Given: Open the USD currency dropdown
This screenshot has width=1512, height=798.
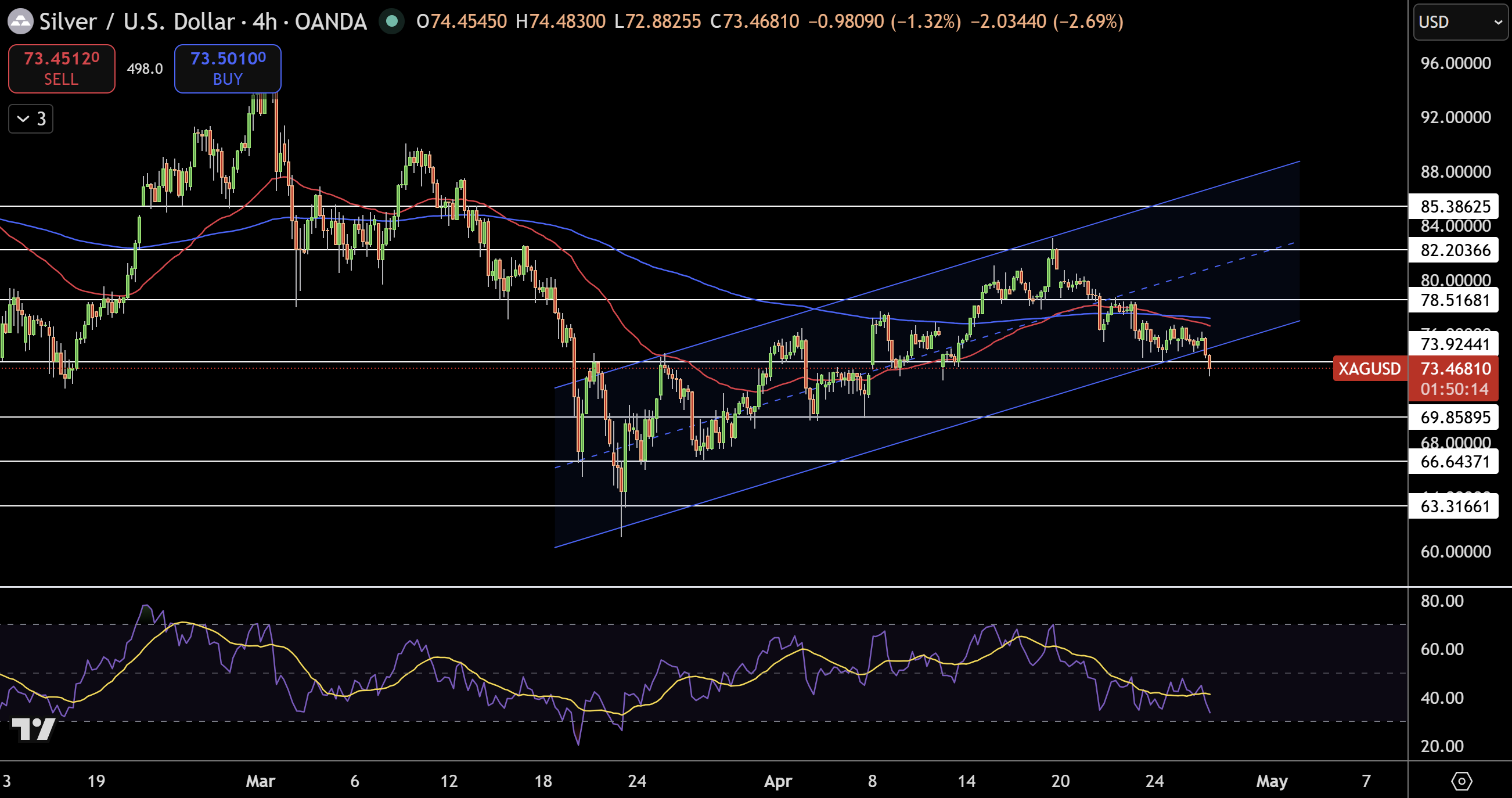Looking at the screenshot, I should pos(1460,21).
